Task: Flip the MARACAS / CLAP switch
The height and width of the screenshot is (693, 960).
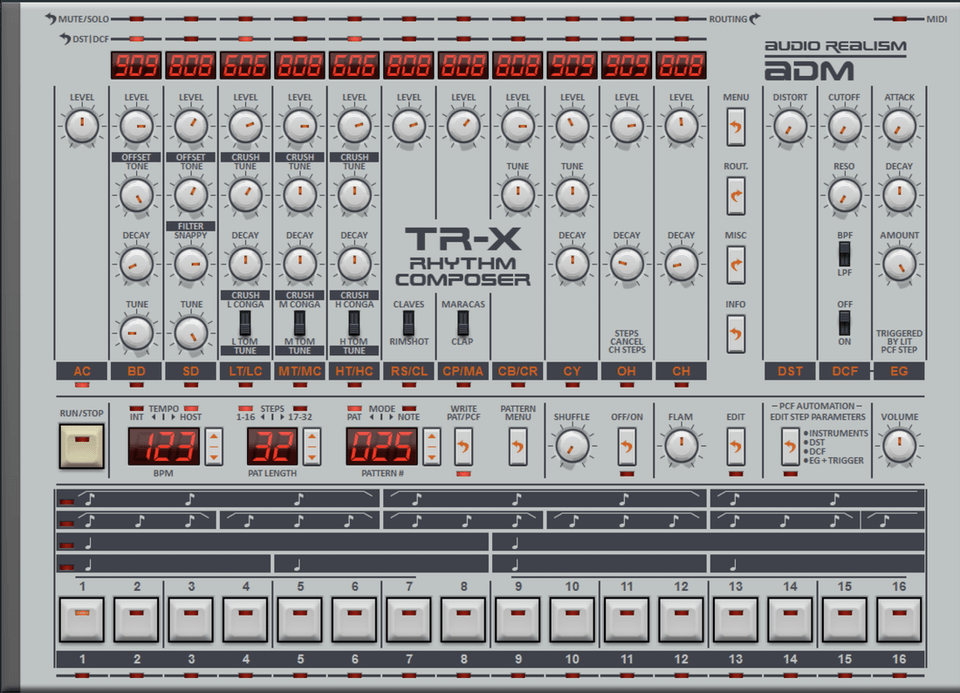Action: tap(463, 323)
